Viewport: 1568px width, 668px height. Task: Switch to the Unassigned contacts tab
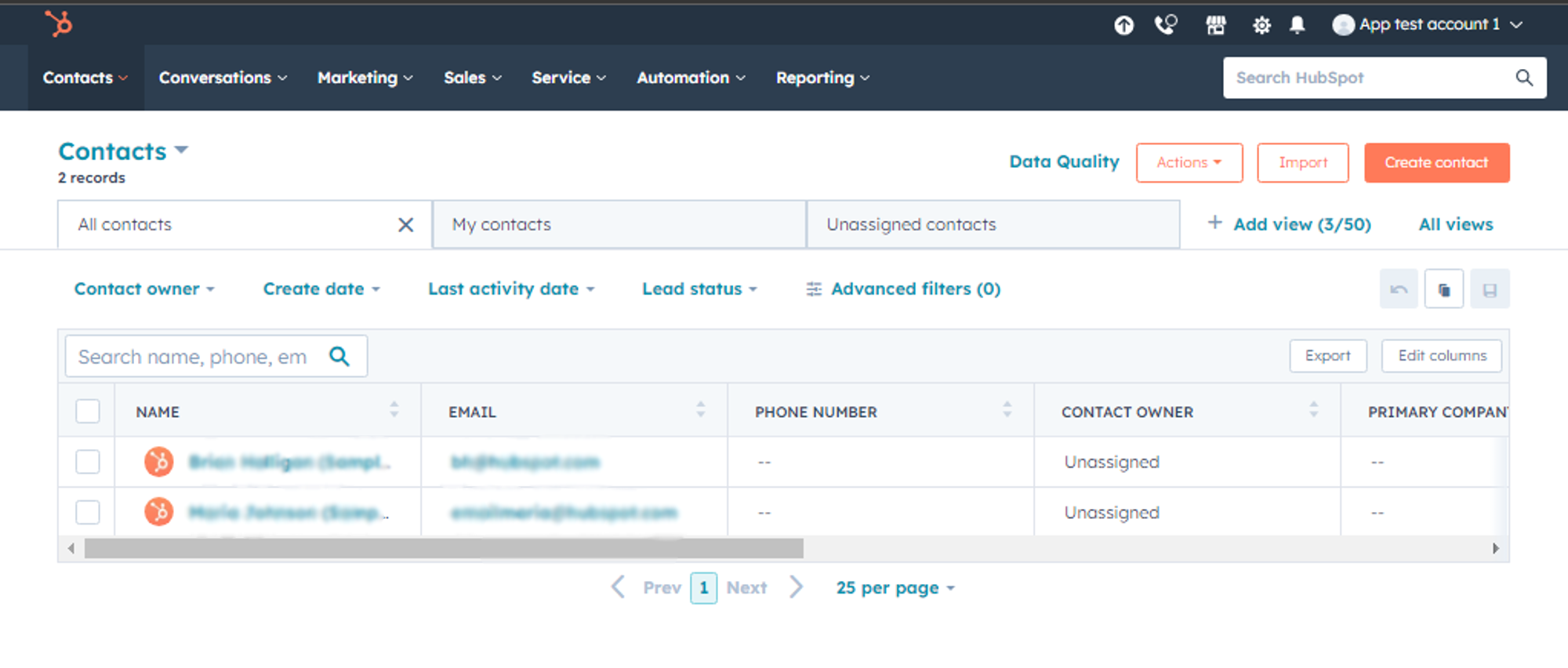coord(993,225)
